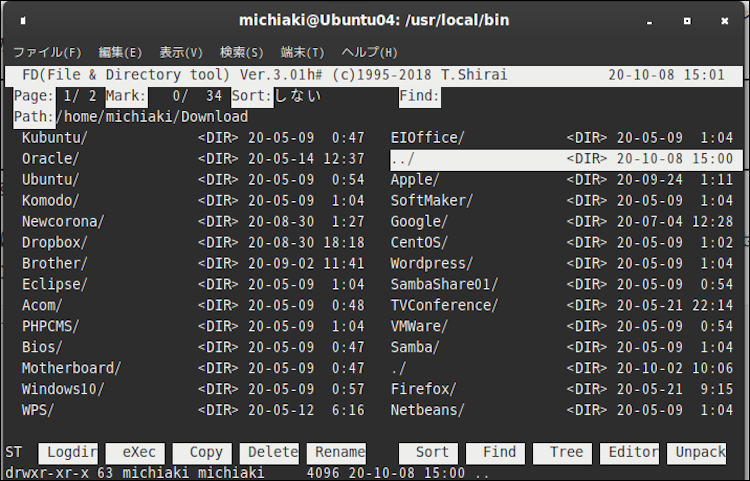Click the Find: field label
Viewport: 750px width, 481px height.
(x=419, y=96)
